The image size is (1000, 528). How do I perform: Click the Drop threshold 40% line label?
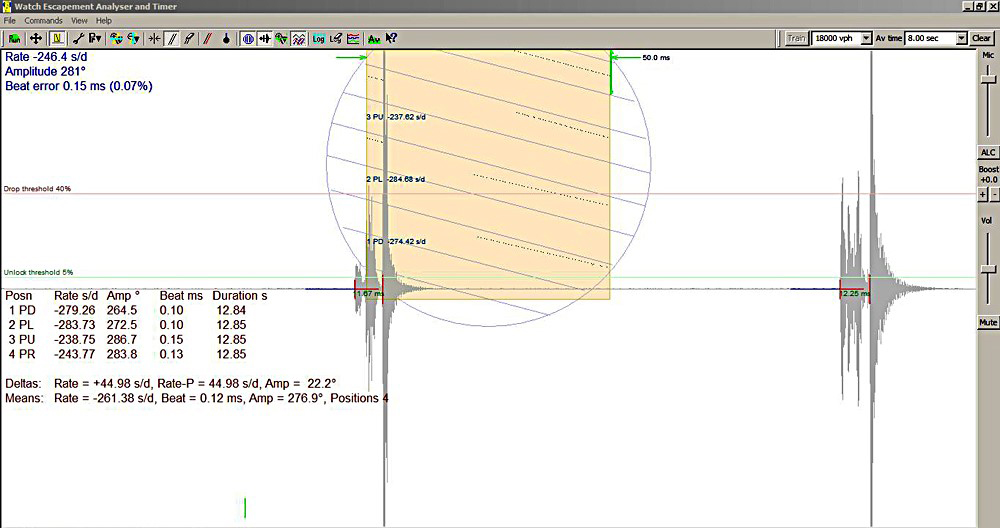[x=37, y=189]
